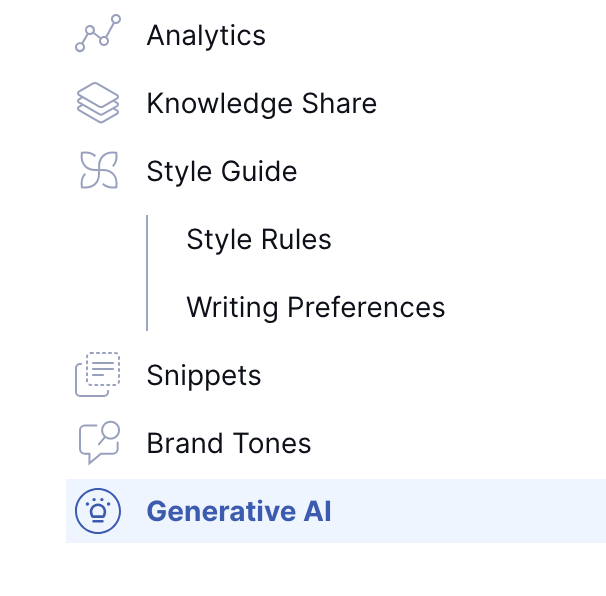Go to Knowledge Share
The width and height of the screenshot is (606, 596).
click(x=261, y=103)
